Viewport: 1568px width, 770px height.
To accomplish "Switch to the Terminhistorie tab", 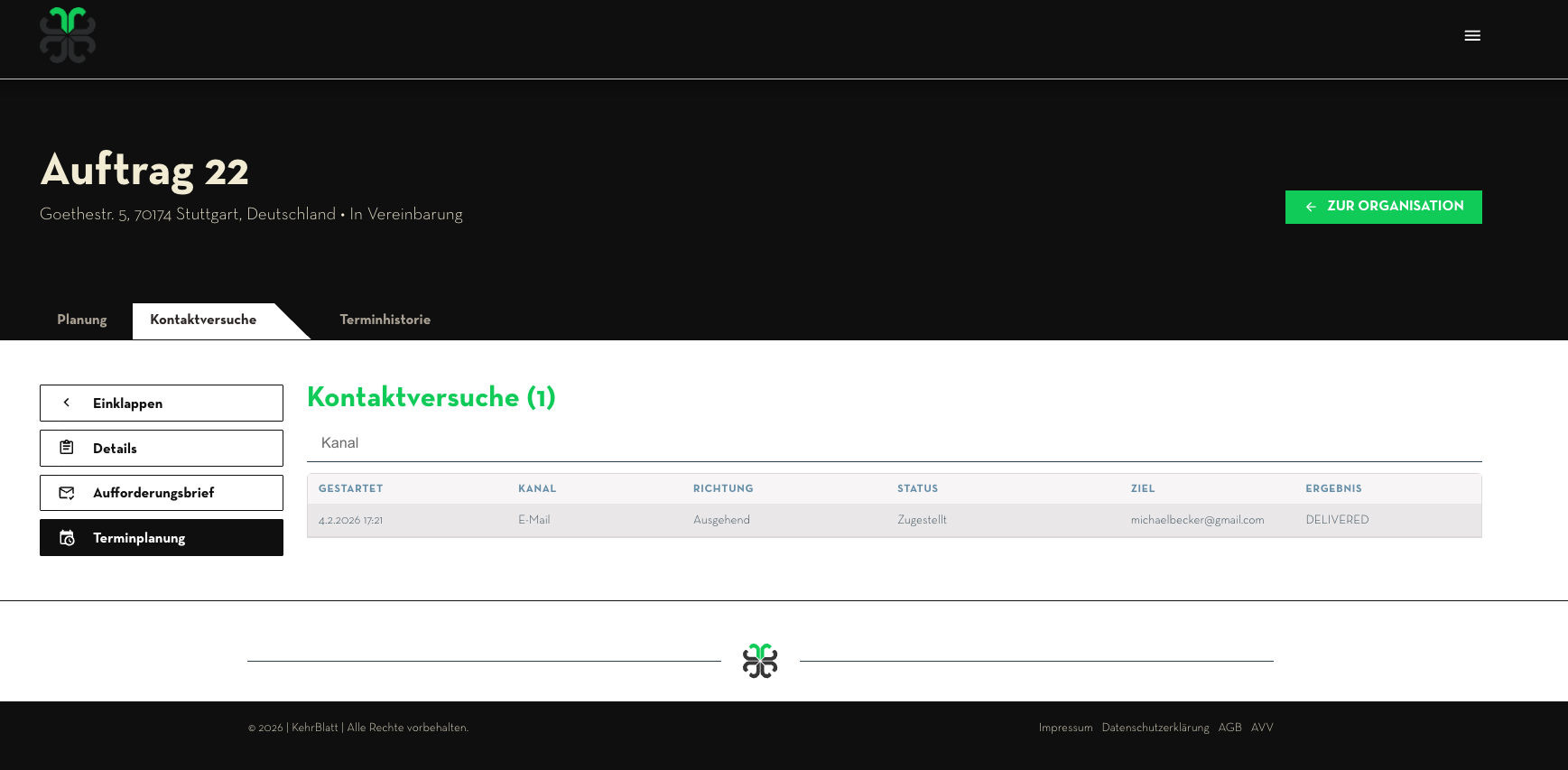I will click(x=385, y=320).
